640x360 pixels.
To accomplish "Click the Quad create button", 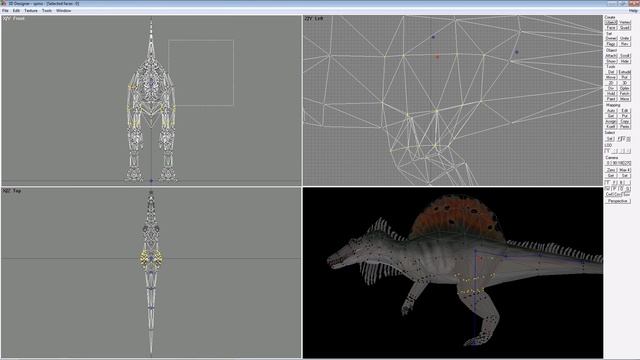I will [624, 28].
